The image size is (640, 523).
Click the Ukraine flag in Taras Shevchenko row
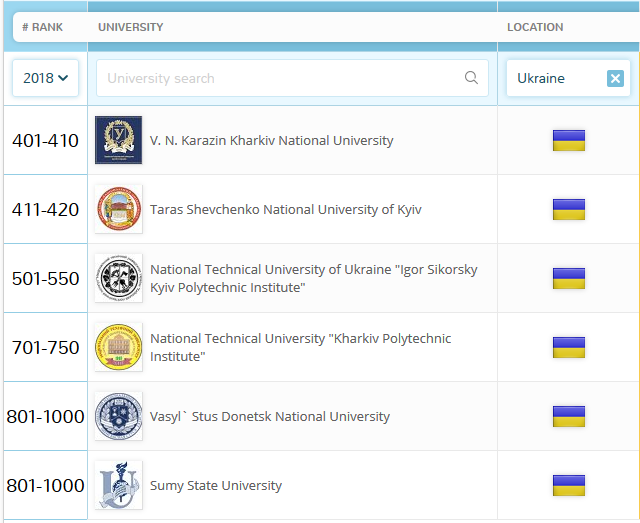pyautogui.click(x=569, y=209)
